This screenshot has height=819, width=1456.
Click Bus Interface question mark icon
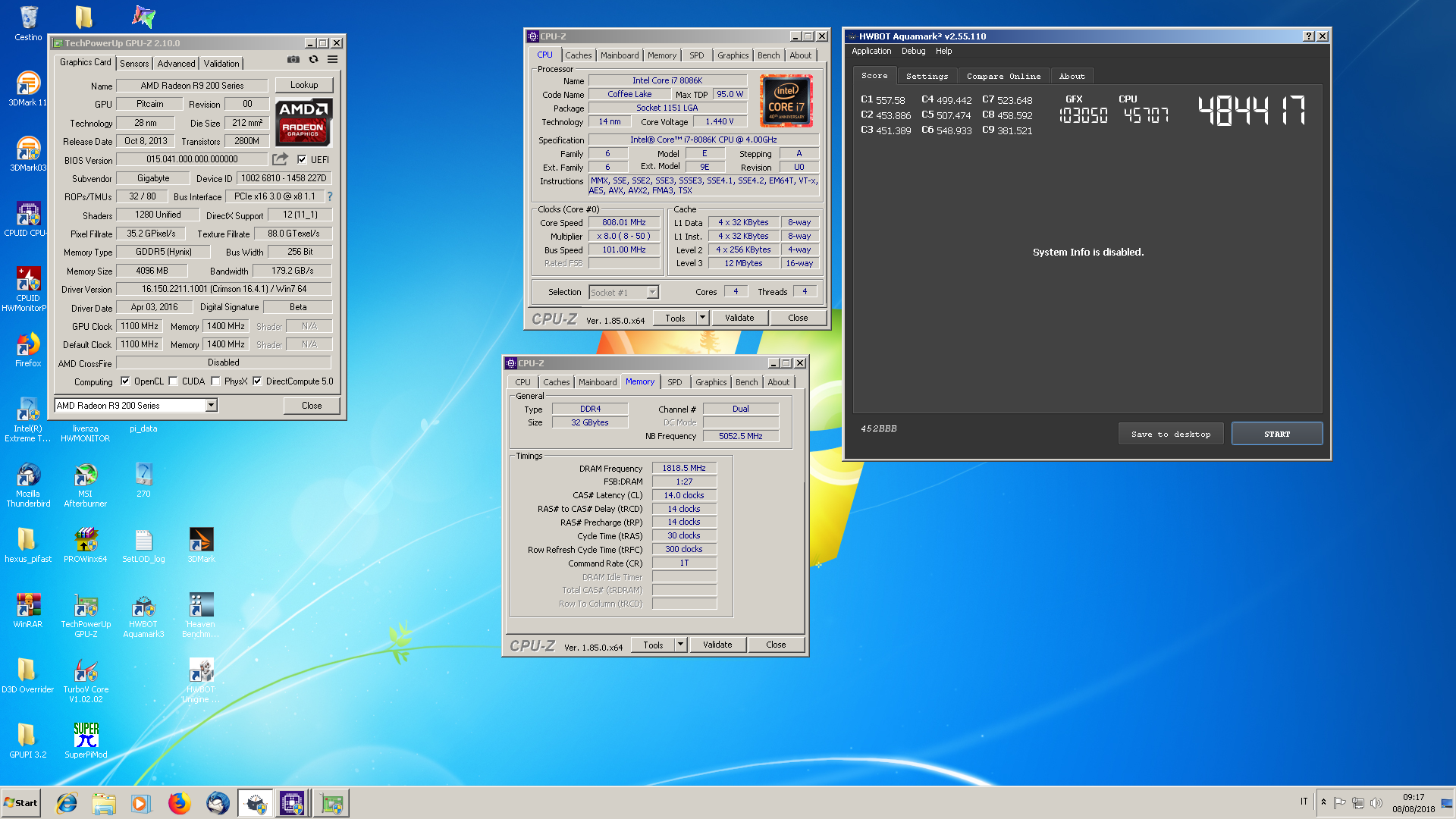coord(330,196)
